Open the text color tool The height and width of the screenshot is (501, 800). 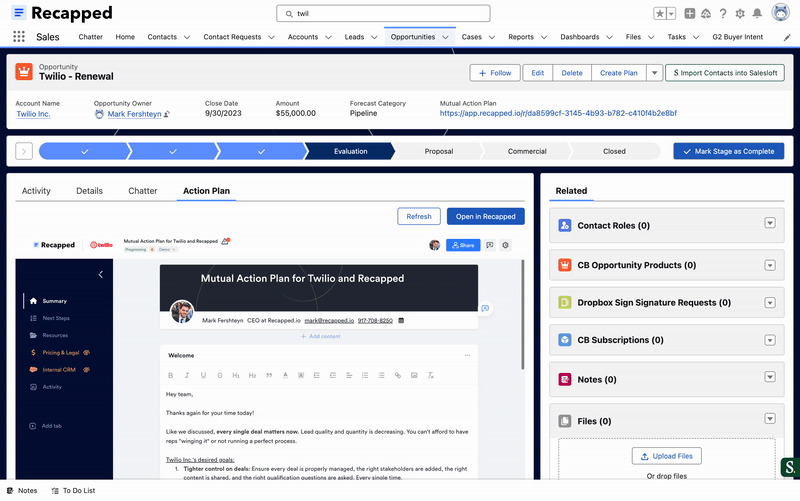[285, 375]
